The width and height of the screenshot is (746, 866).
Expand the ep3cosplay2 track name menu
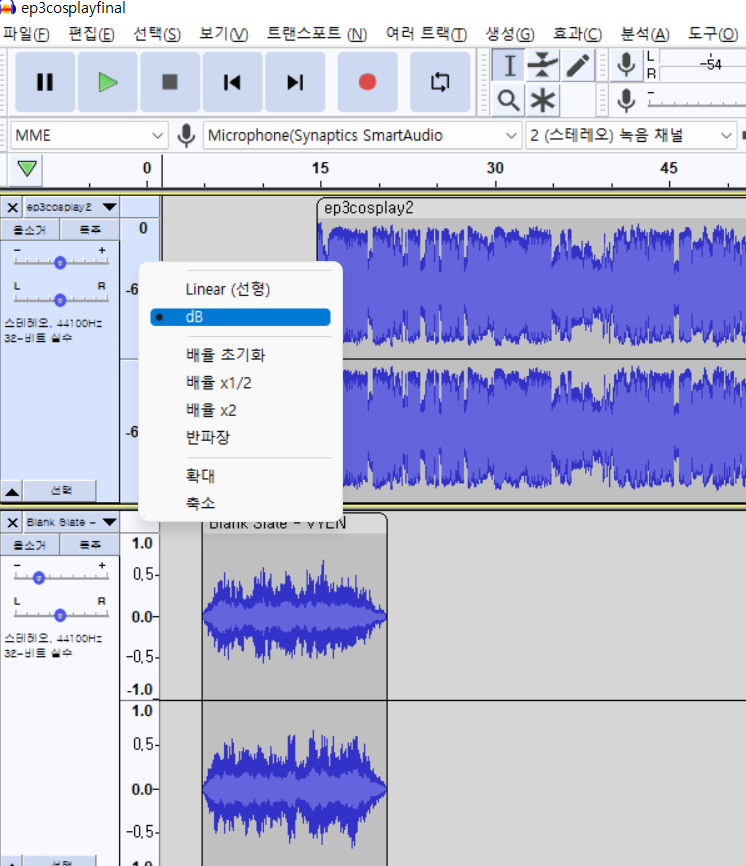pos(109,207)
